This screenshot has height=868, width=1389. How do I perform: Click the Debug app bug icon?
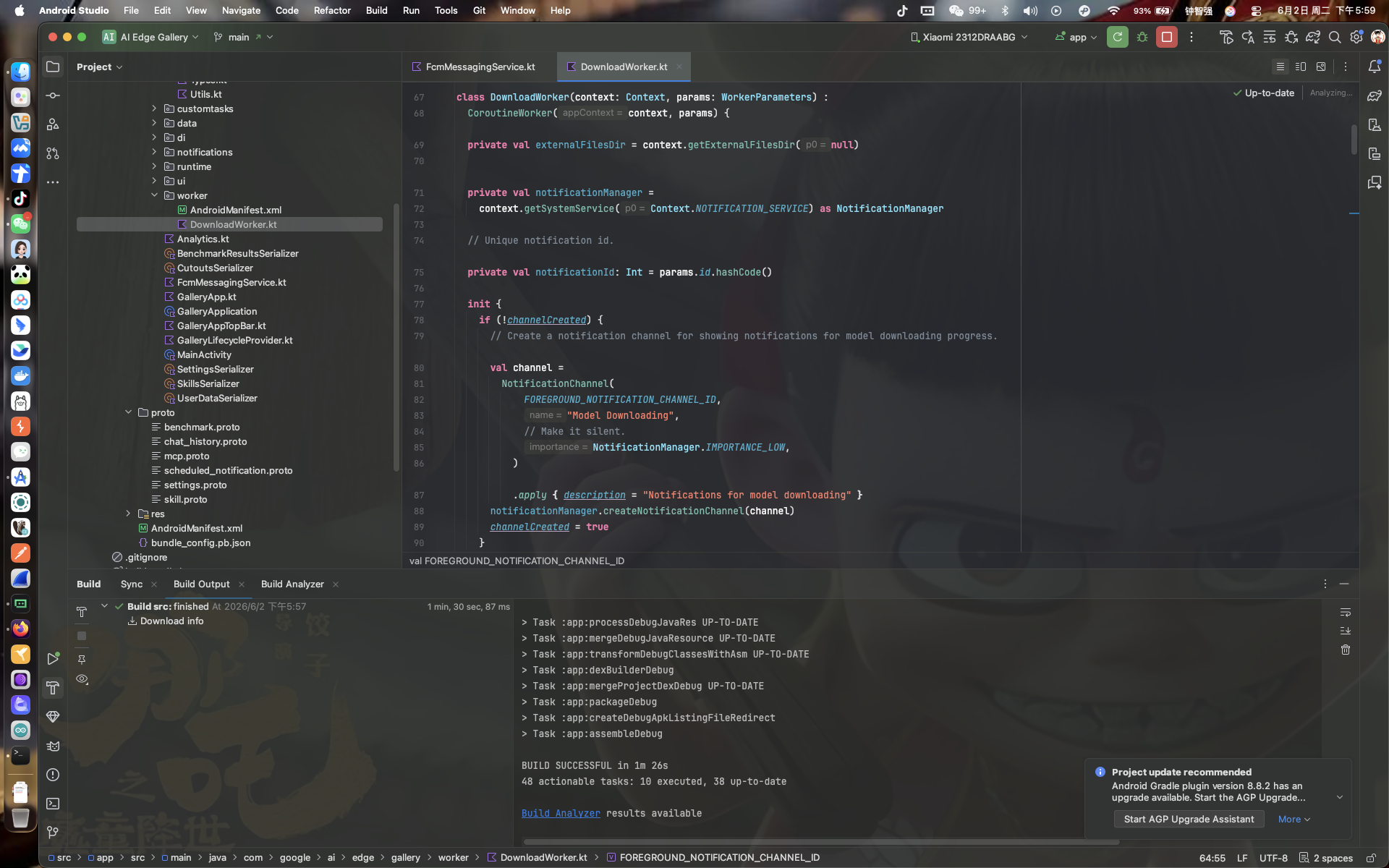(x=1142, y=37)
